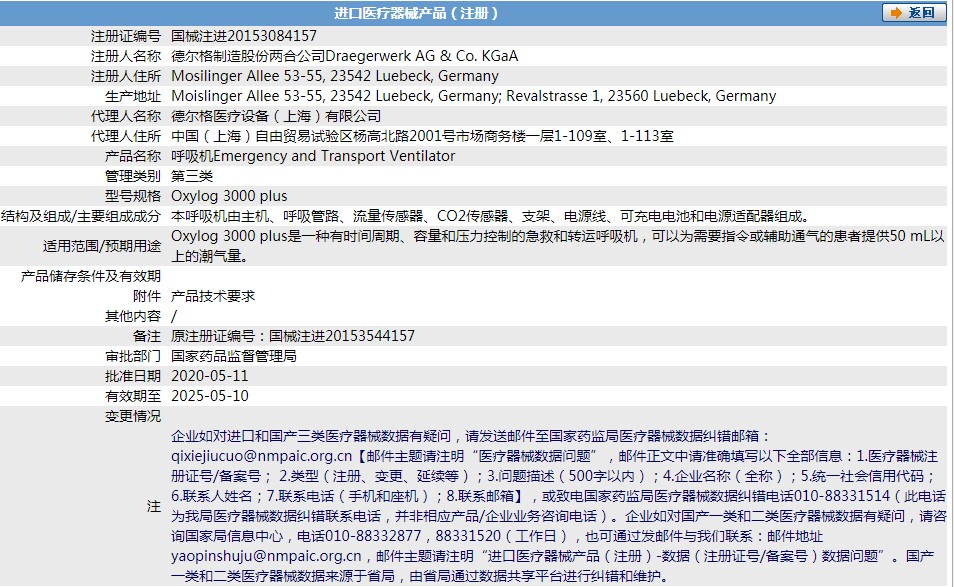Open the 产品技术要求 attachment link
This screenshot has height=587, width=954.
click(x=213, y=296)
